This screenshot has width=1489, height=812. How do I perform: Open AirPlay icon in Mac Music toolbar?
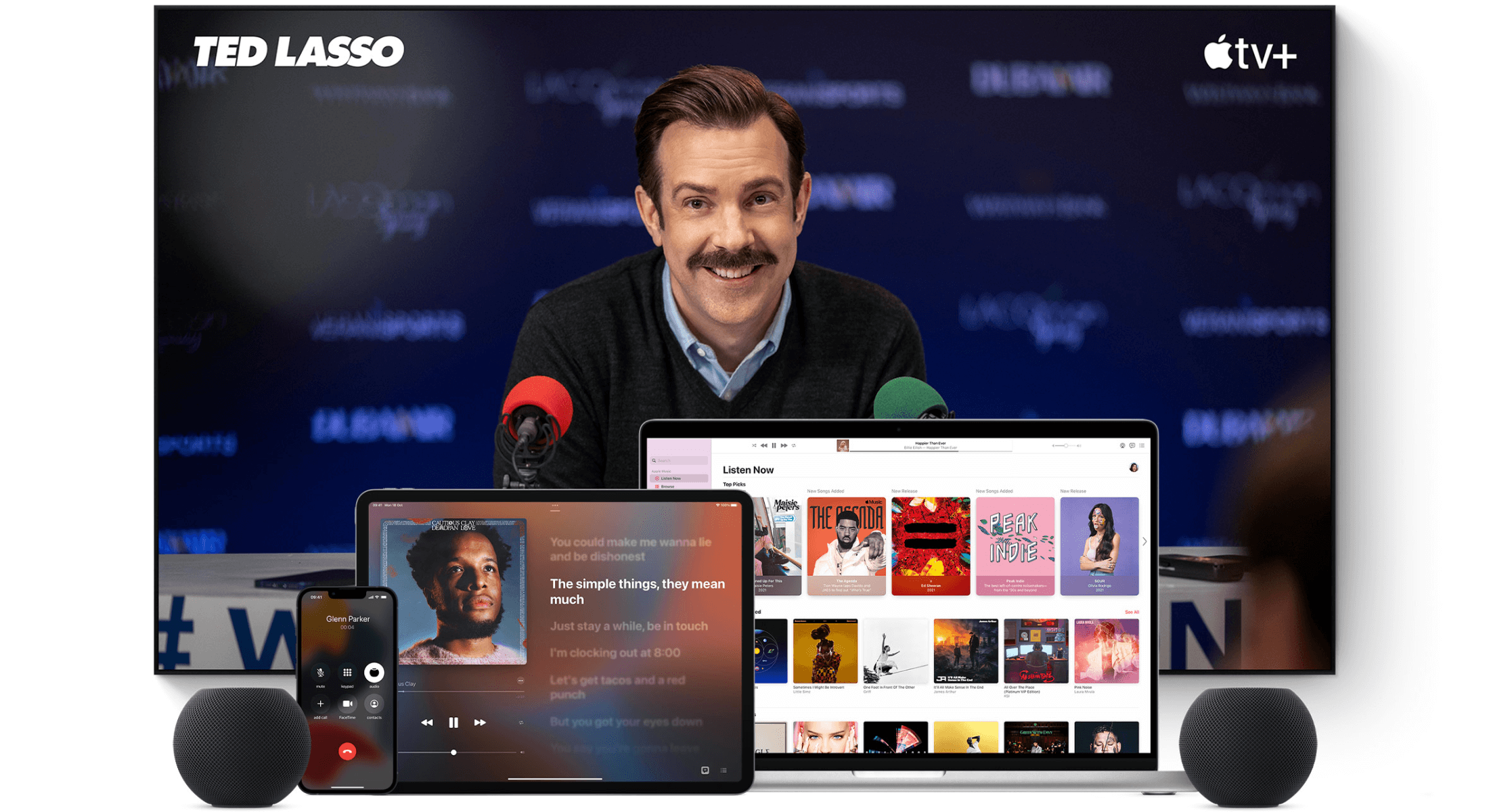(1122, 445)
